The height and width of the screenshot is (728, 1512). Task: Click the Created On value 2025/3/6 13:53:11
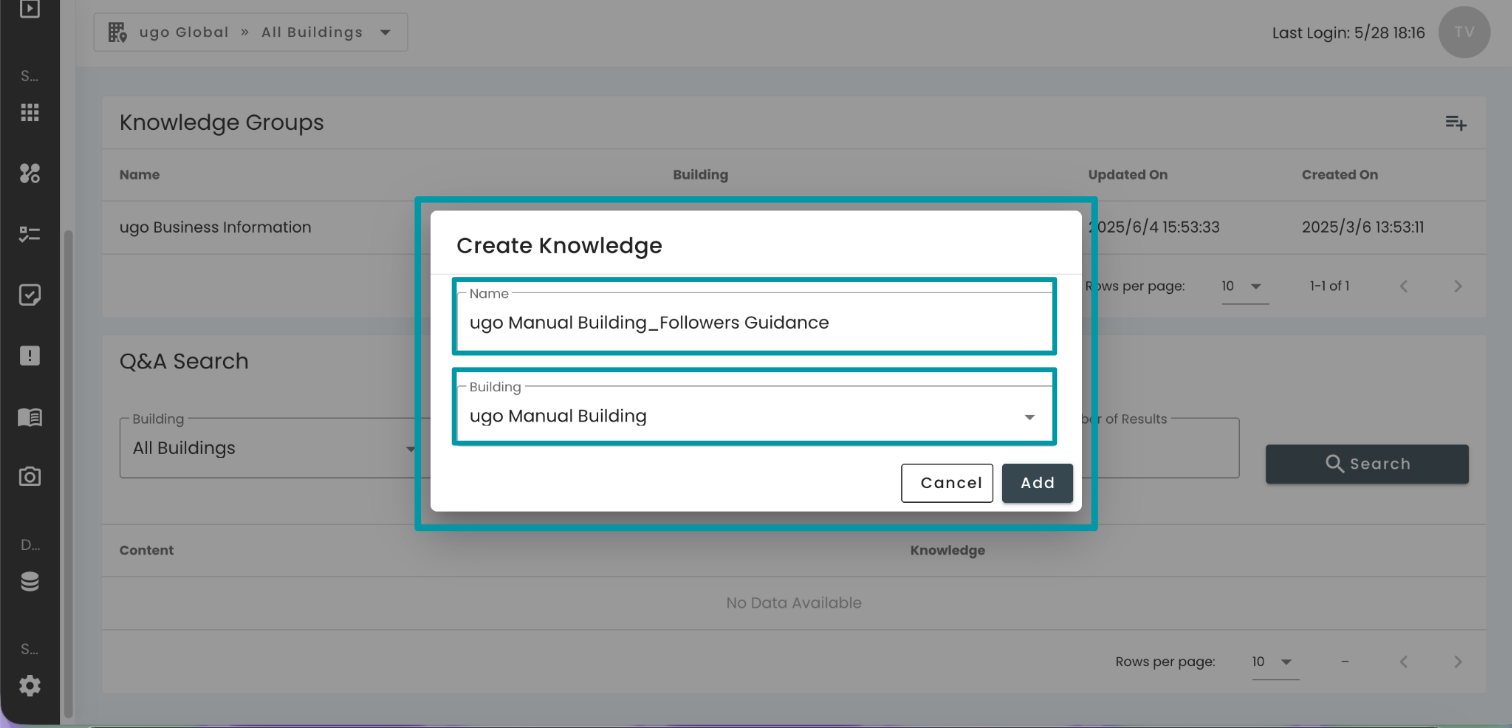click(x=1363, y=227)
